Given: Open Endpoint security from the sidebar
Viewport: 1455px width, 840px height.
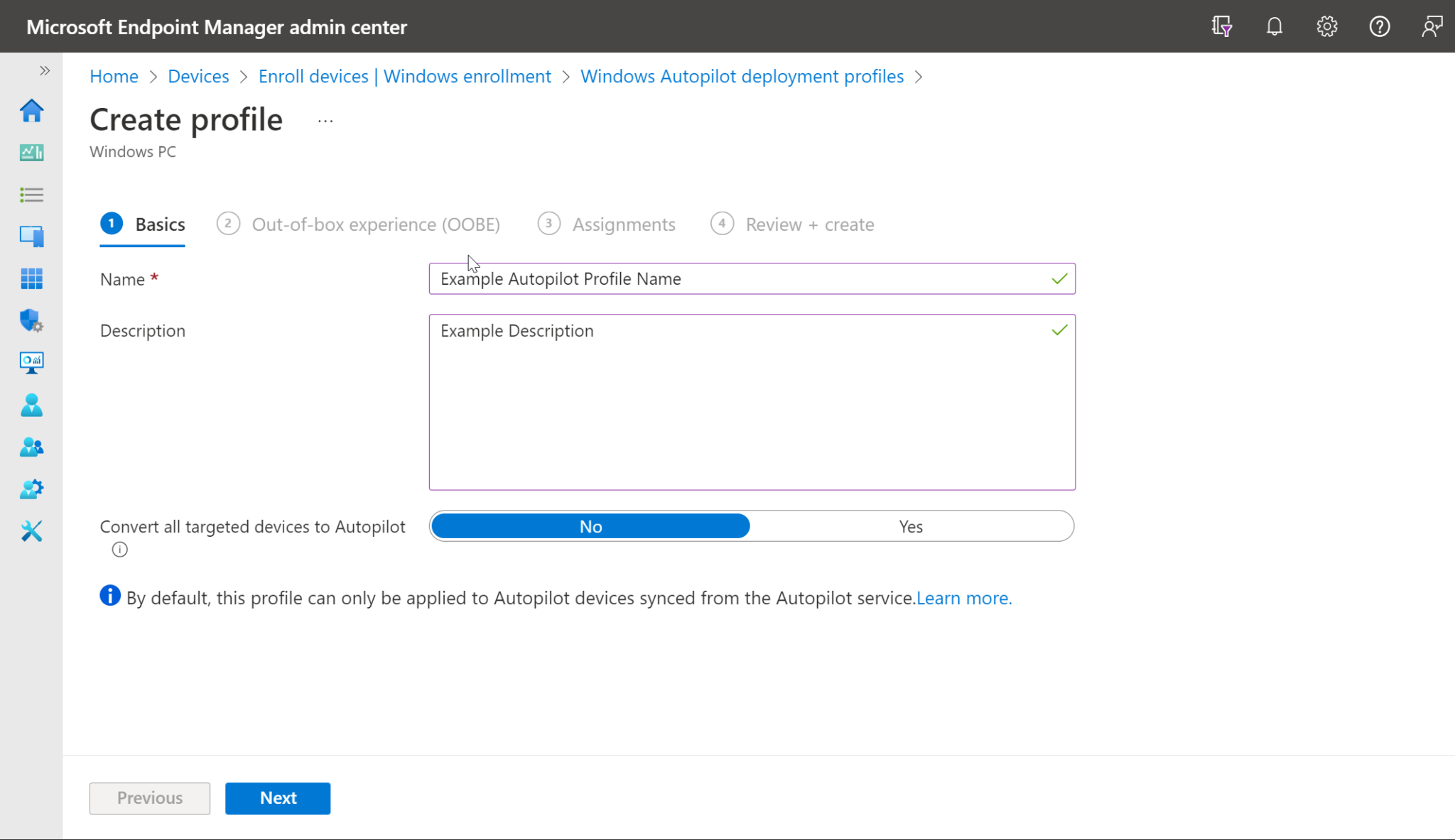Looking at the screenshot, I should click(31, 321).
